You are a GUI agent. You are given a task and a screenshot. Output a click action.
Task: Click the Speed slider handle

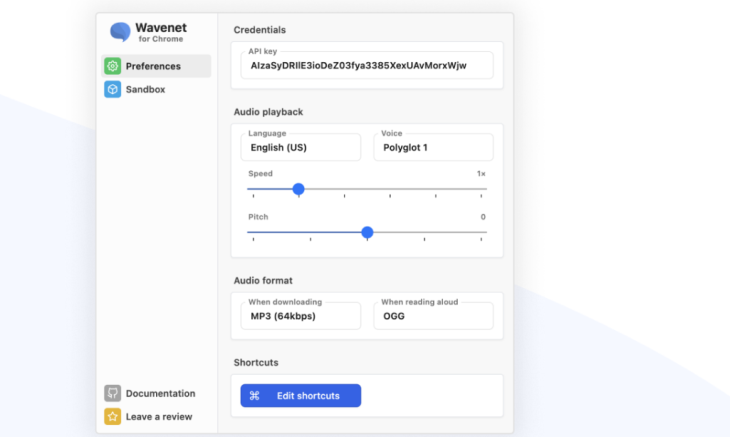298,189
